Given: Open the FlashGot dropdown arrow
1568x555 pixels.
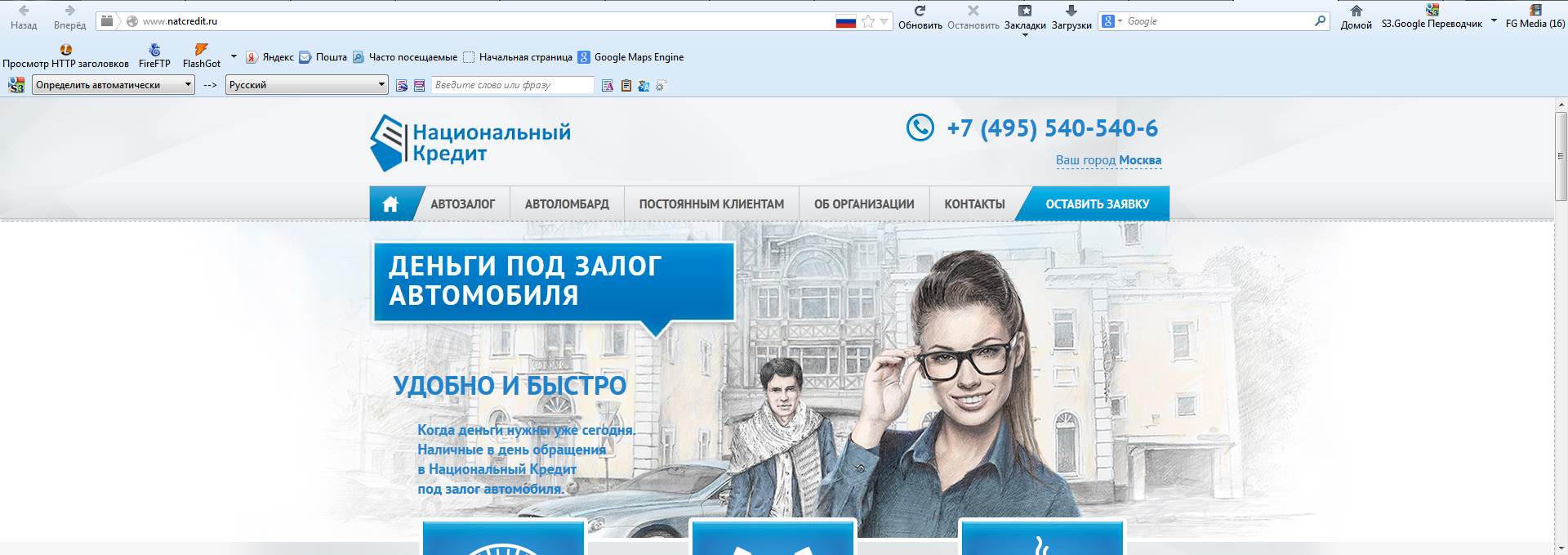Looking at the screenshot, I should coord(234,56).
